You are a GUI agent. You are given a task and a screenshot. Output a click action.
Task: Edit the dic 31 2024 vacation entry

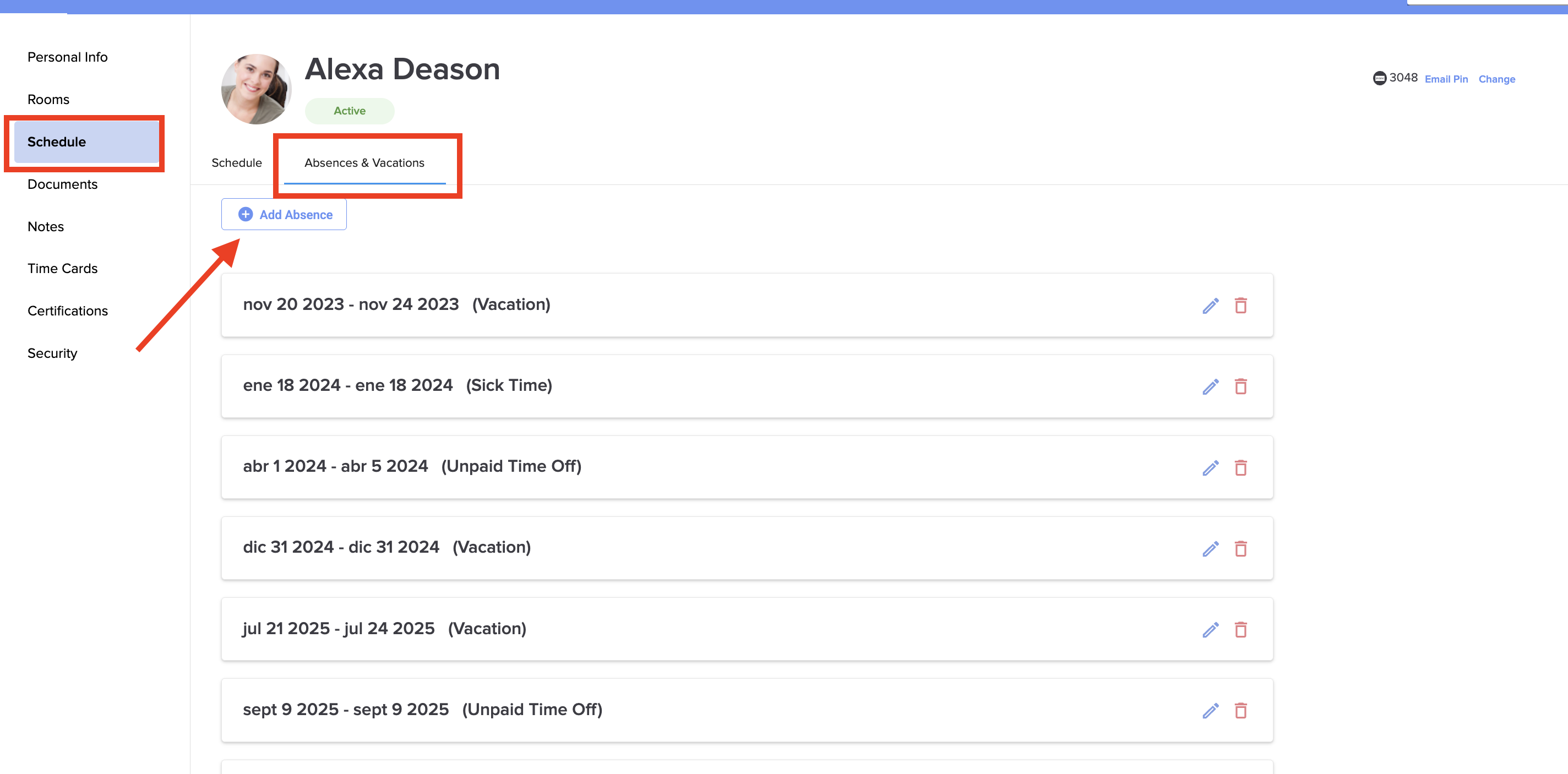pyautogui.click(x=1210, y=549)
